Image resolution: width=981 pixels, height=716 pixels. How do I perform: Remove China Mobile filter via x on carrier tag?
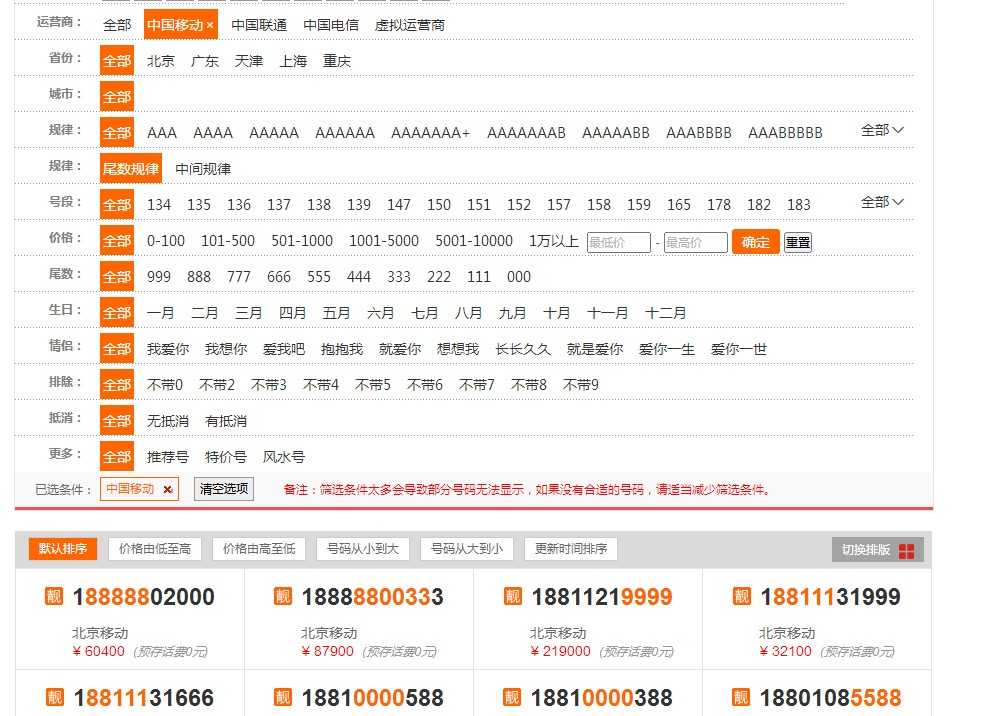(210, 26)
